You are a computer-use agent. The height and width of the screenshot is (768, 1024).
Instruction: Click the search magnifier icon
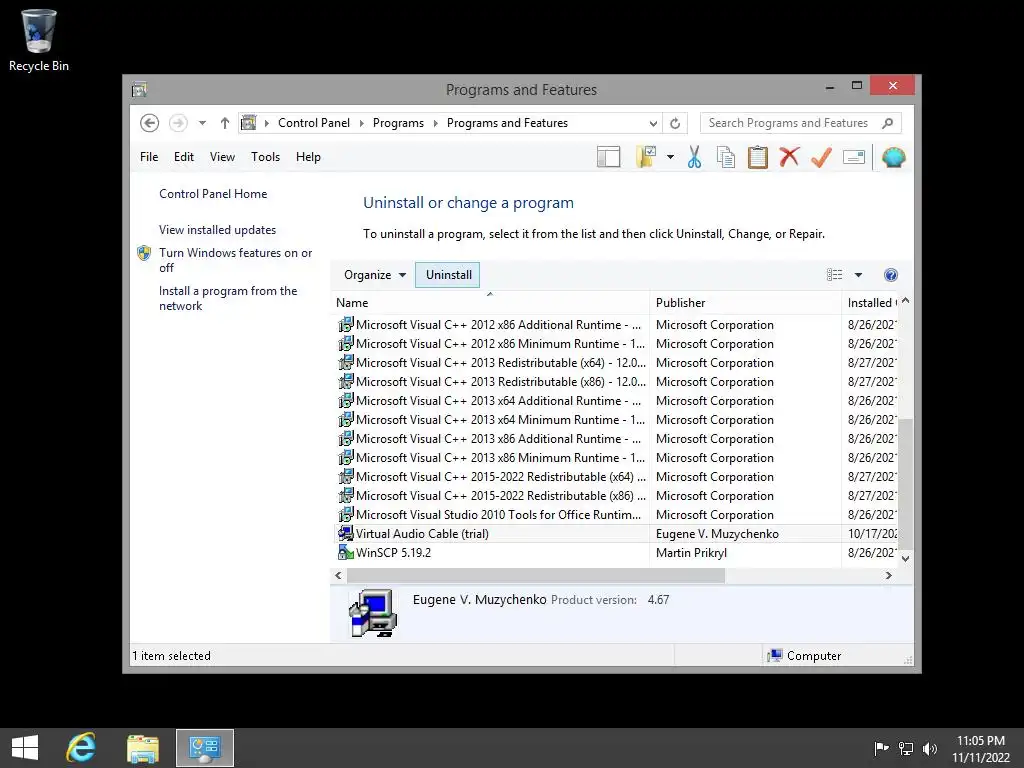(x=887, y=123)
